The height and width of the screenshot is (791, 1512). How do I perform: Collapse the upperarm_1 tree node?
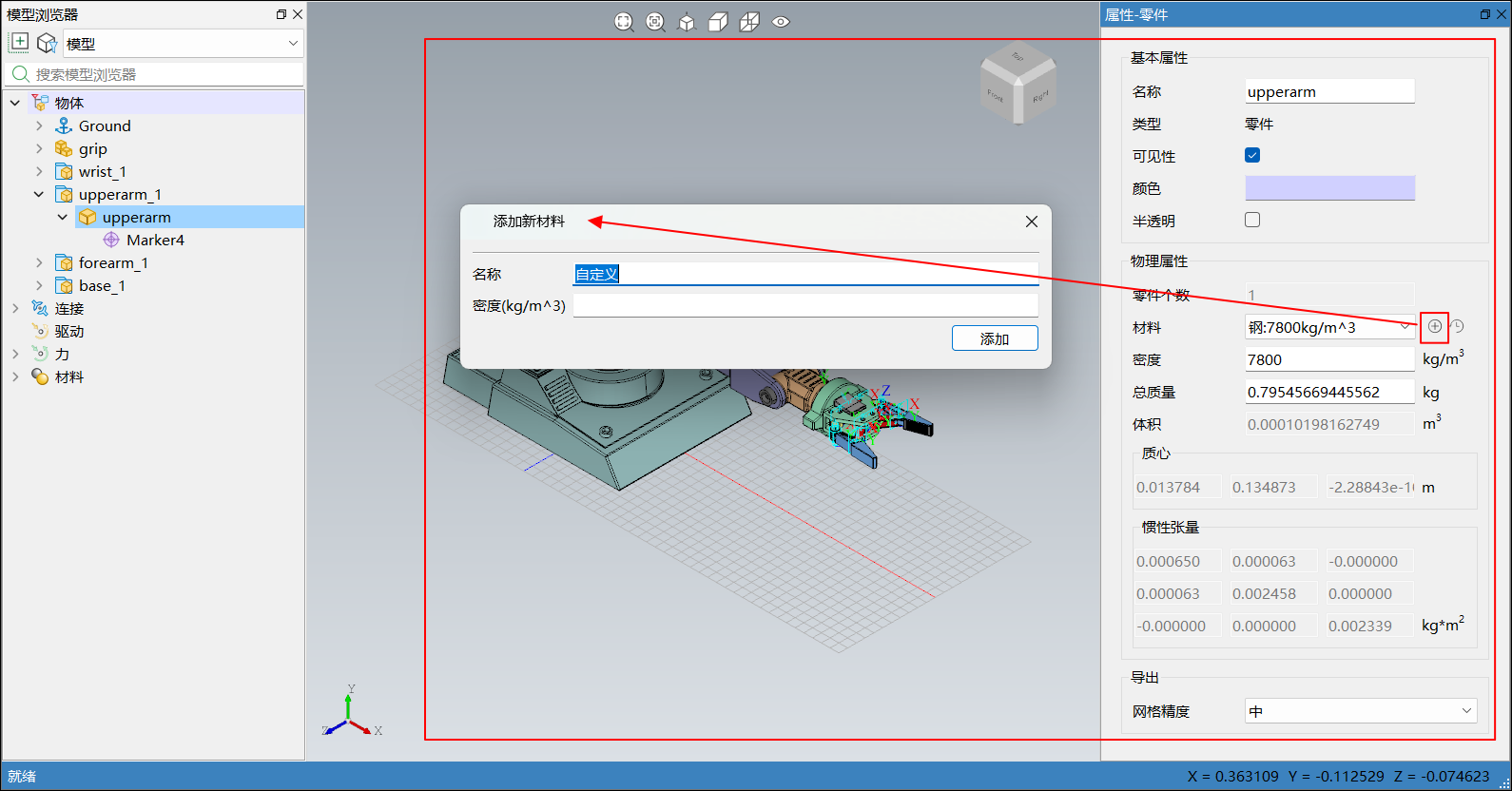(x=39, y=195)
